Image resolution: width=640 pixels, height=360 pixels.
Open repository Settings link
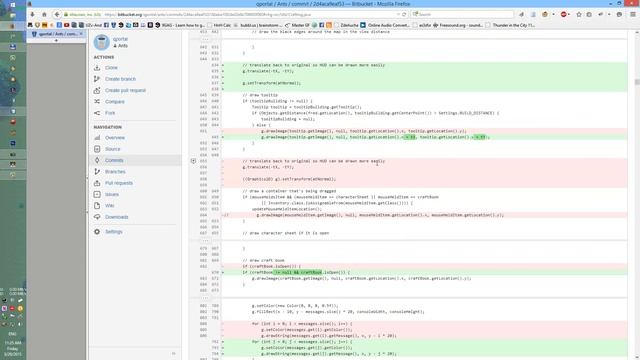113,231
